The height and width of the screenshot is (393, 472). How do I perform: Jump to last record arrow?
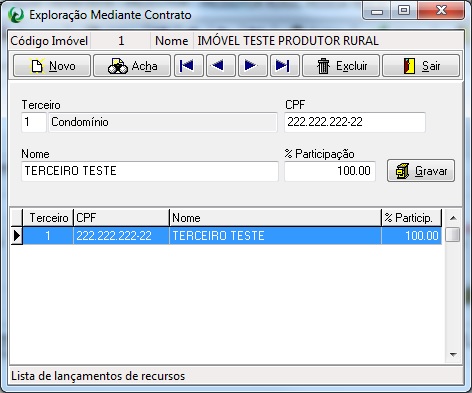(x=285, y=66)
